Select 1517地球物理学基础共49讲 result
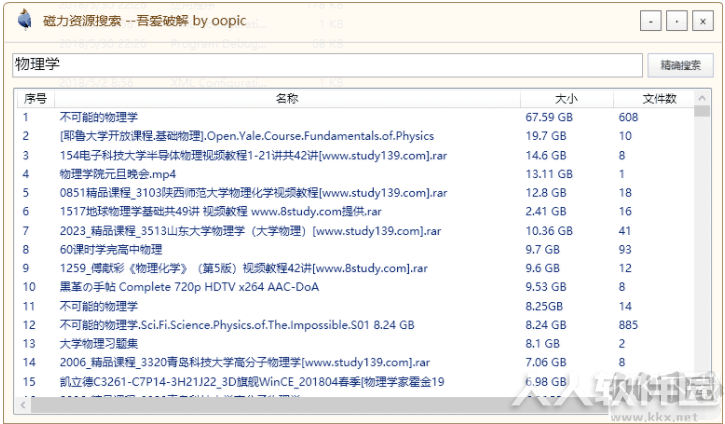 (x=221, y=212)
